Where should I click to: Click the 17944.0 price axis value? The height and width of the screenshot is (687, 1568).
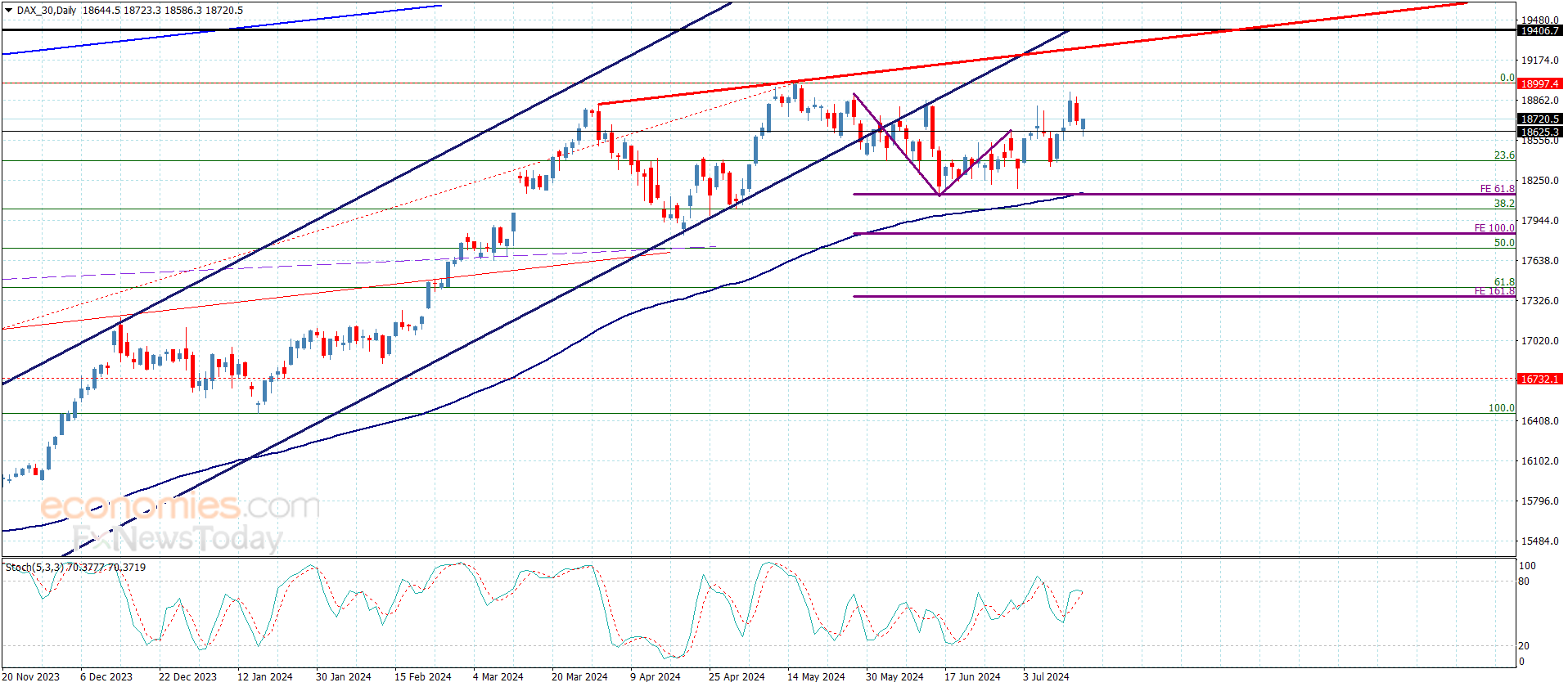tap(1539, 220)
